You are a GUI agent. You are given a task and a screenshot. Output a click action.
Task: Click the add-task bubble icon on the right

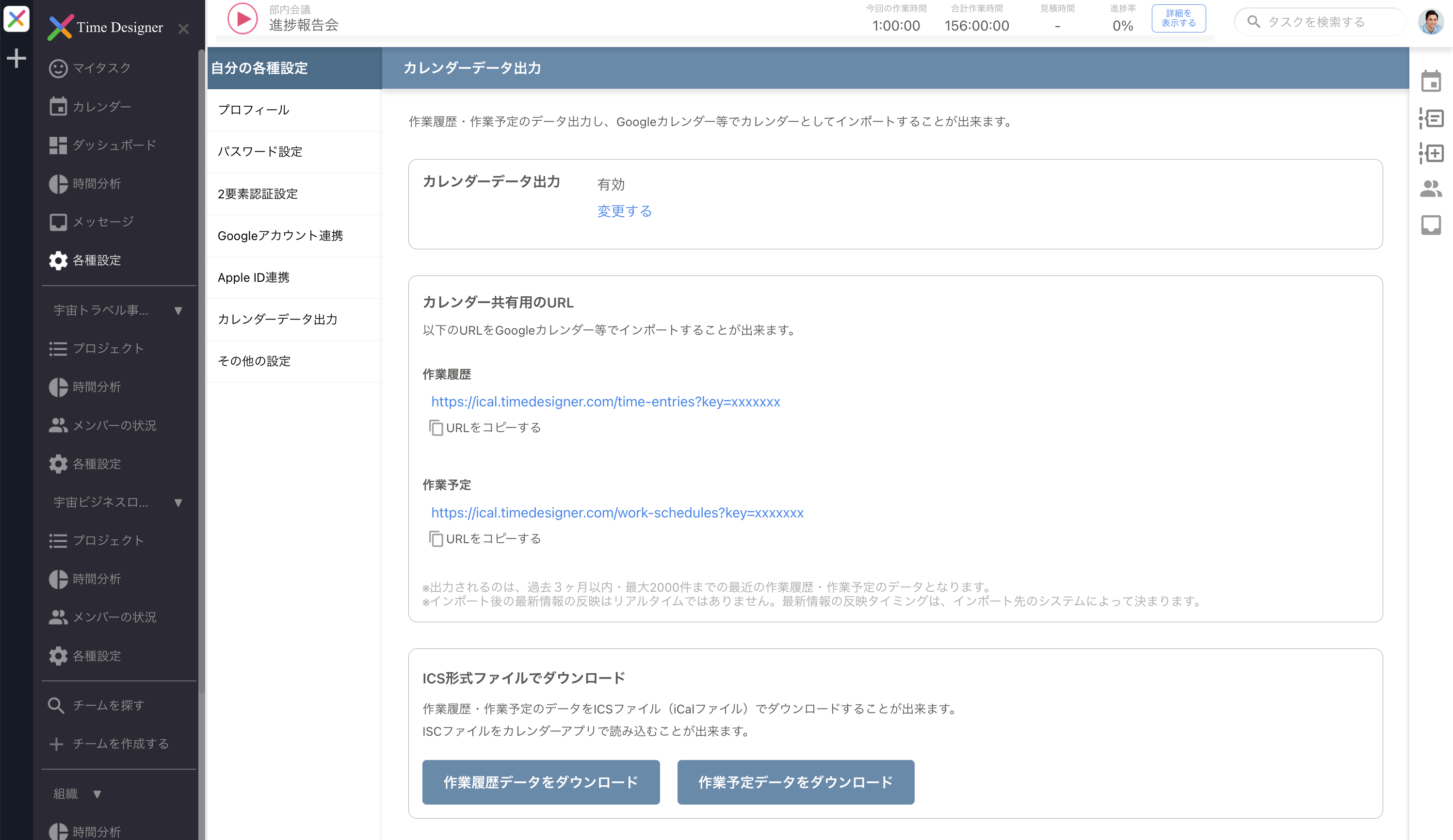(1431, 154)
